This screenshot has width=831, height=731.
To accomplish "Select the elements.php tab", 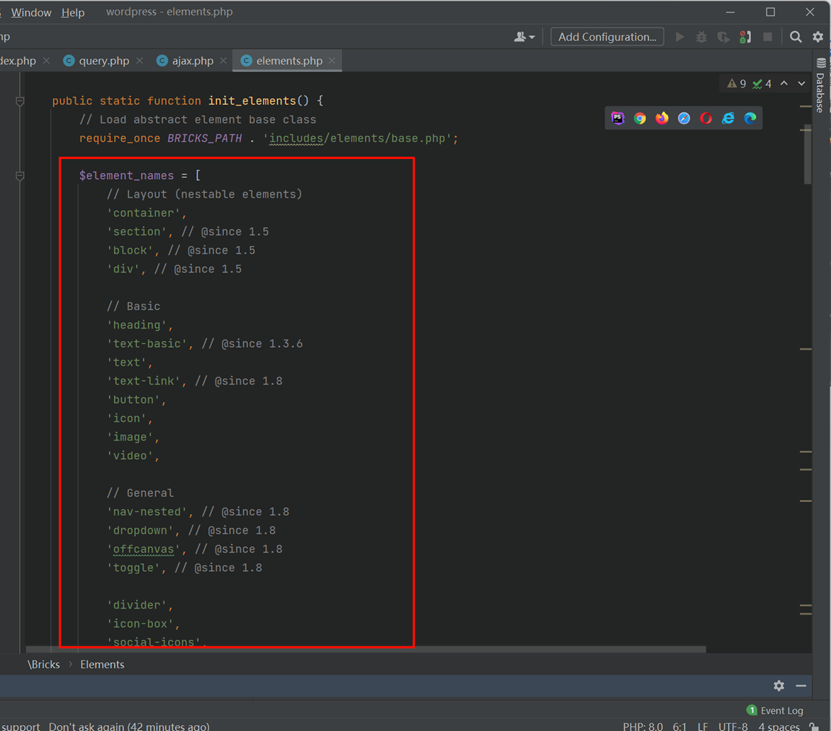I will point(289,60).
